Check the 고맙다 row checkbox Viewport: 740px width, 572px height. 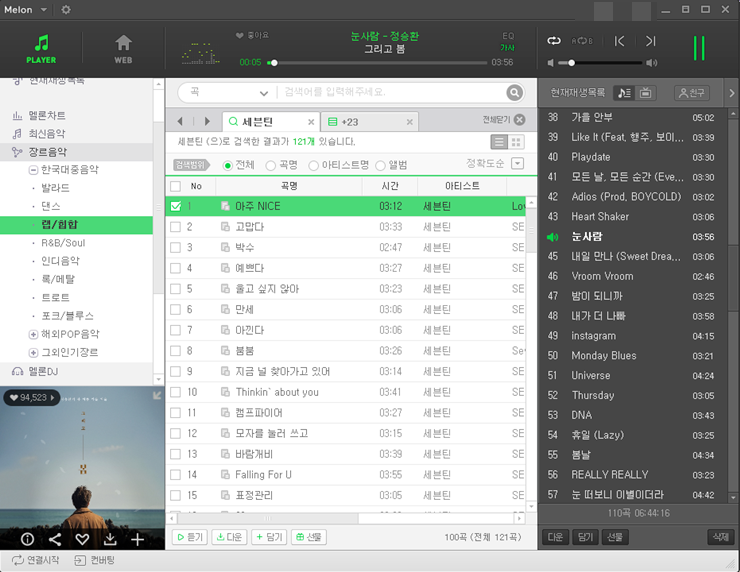(x=176, y=227)
